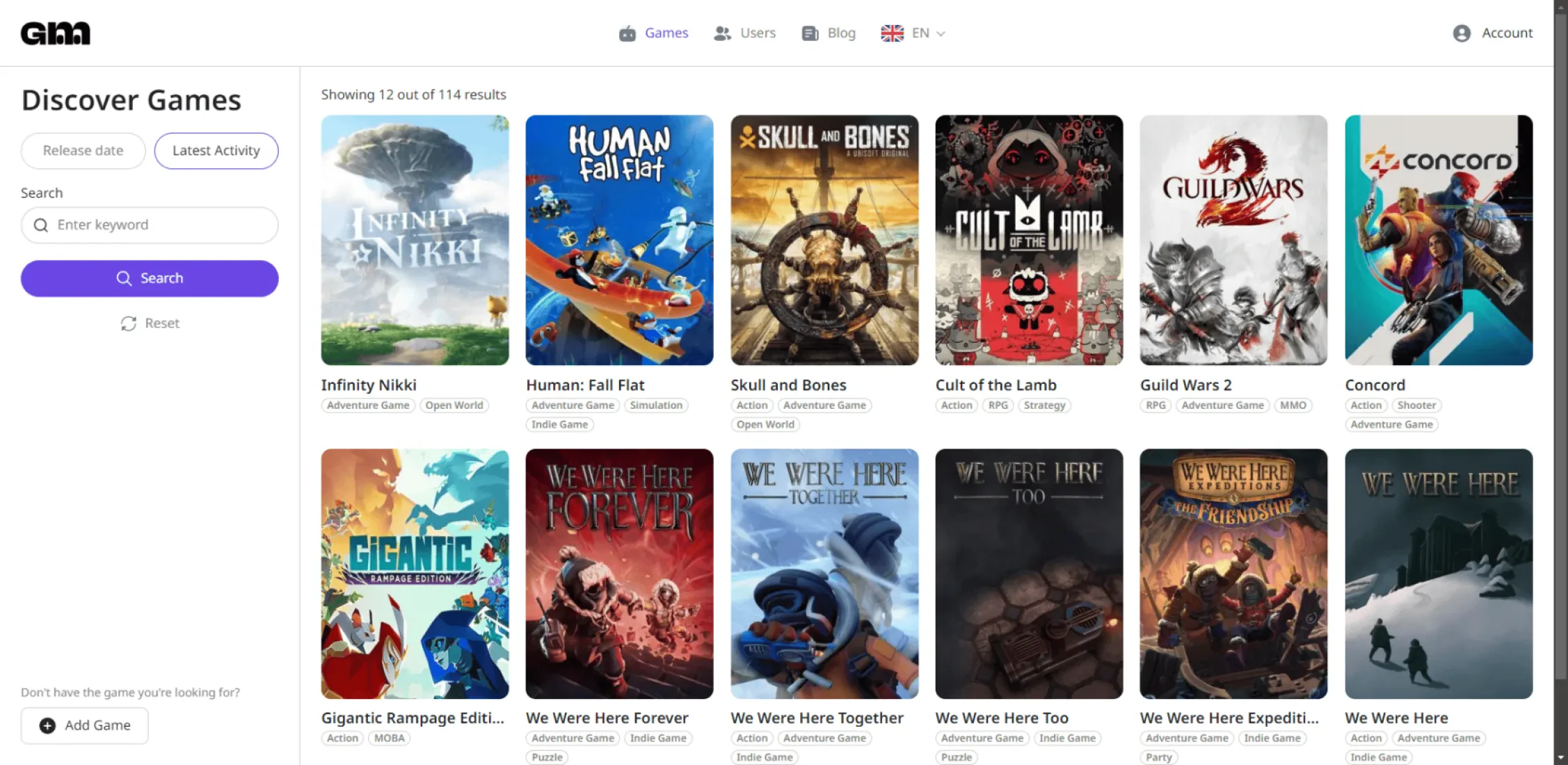Select the Latest Activity sort option
1568x765 pixels.
point(216,151)
